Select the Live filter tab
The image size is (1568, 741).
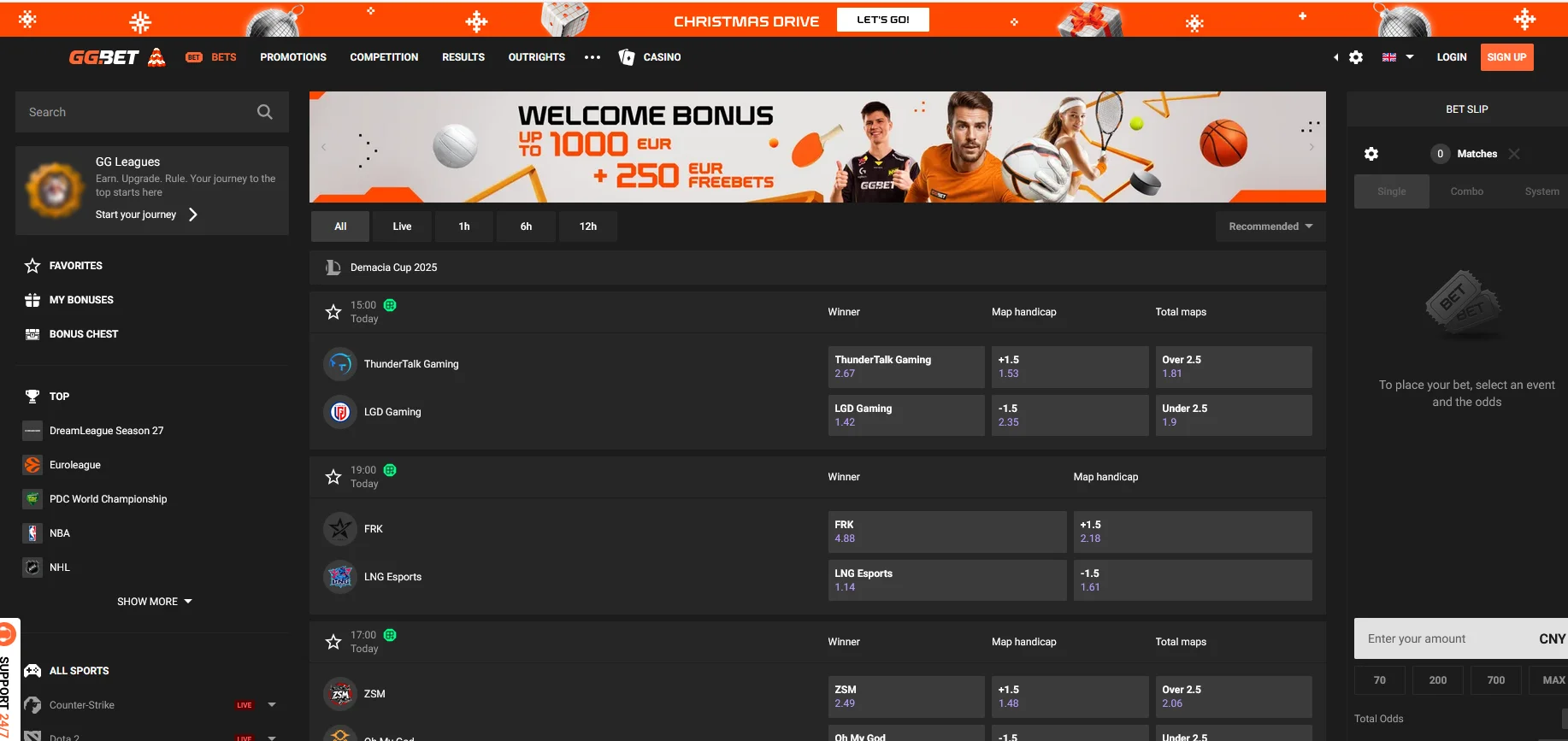tap(402, 226)
